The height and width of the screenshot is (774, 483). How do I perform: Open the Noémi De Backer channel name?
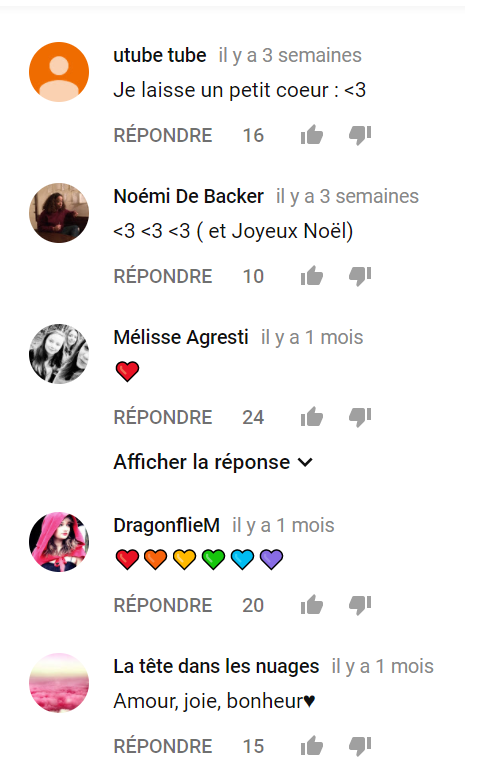tap(189, 196)
